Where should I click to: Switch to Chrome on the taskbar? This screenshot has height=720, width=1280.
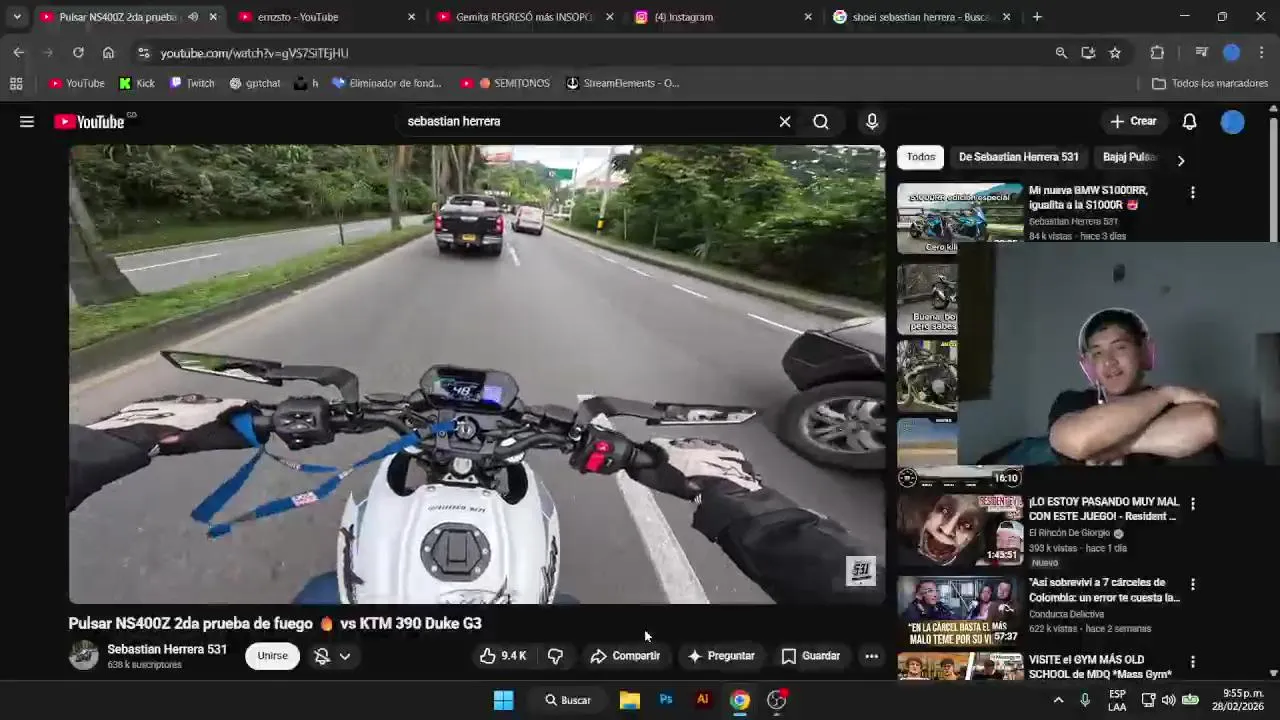point(740,700)
